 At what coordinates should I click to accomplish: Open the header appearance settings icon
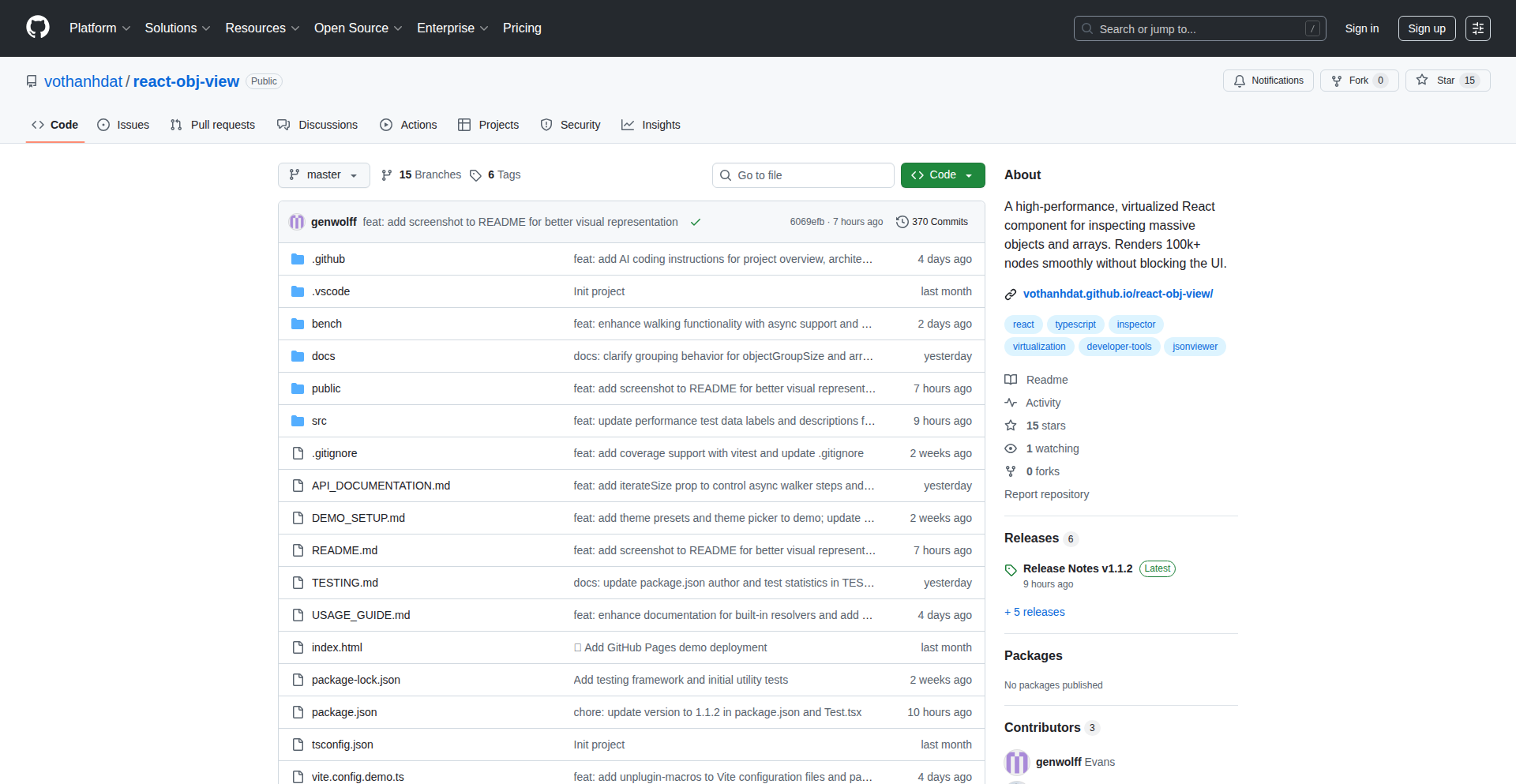coord(1477,28)
